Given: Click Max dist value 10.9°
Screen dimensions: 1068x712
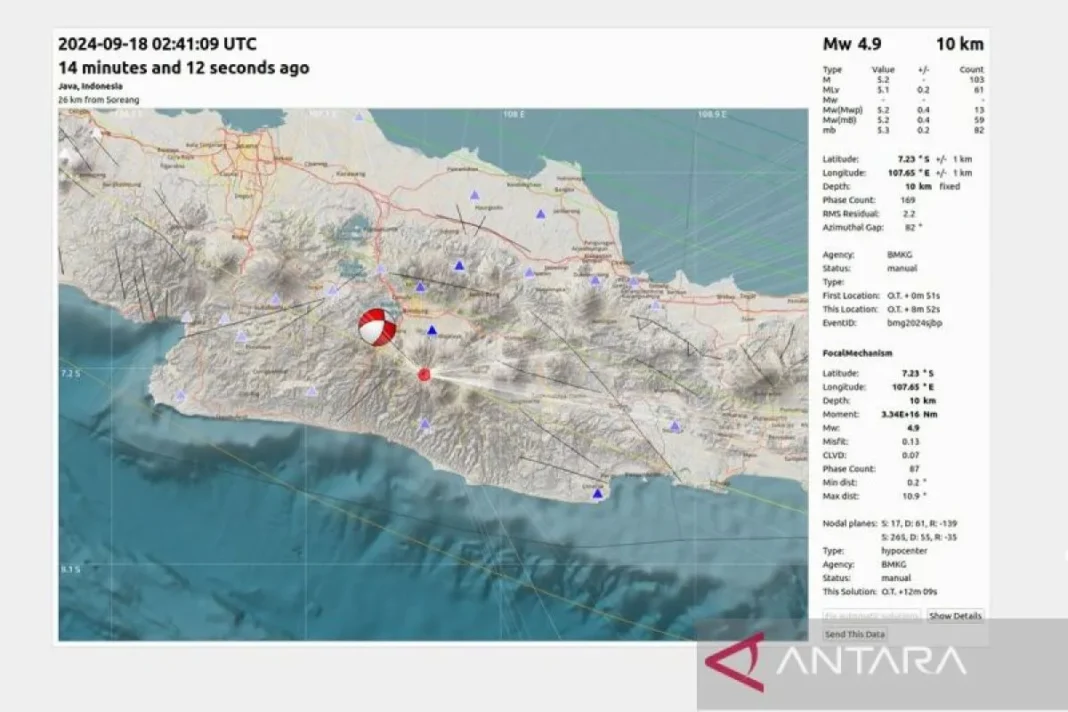Looking at the screenshot, I should [x=914, y=496].
